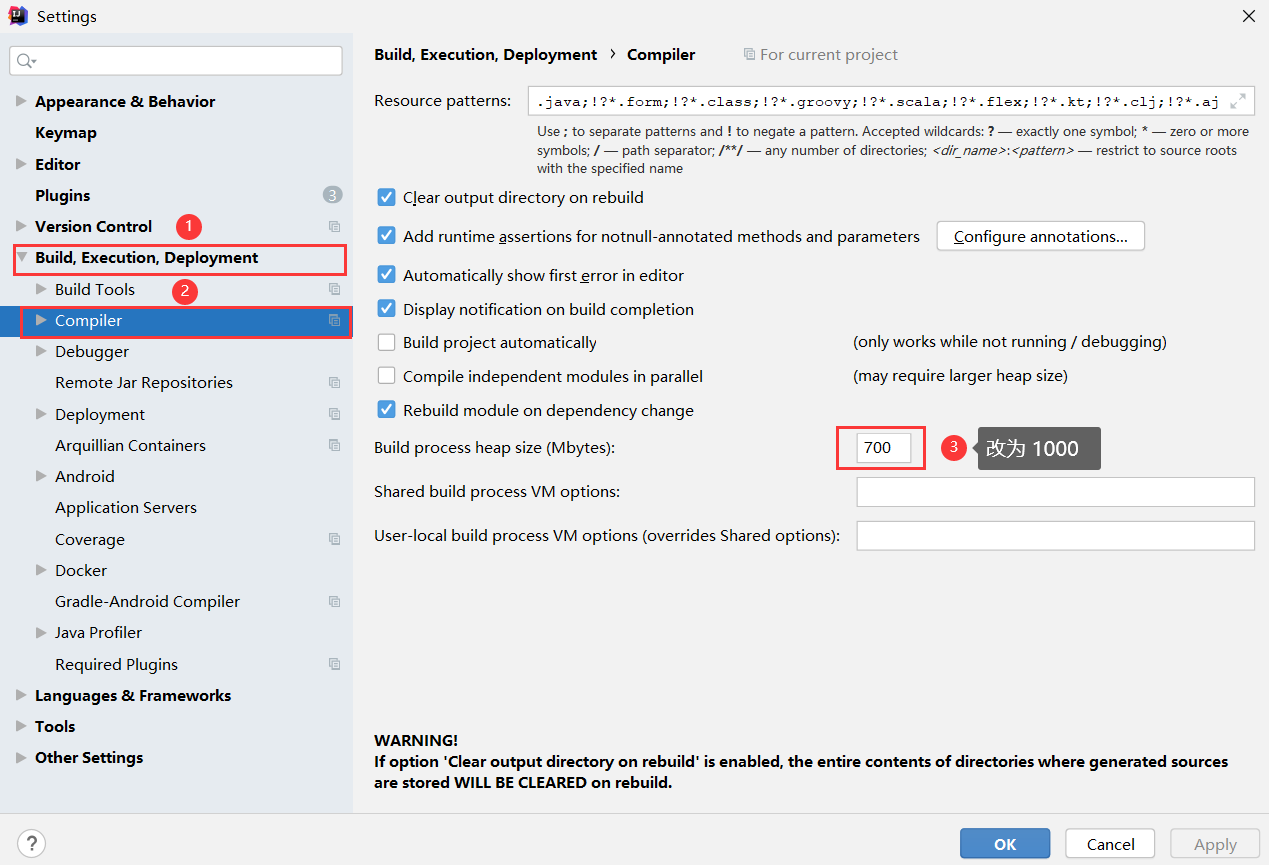Expand Languages & Frameworks section
The height and width of the screenshot is (865, 1269).
click(x=21, y=696)
